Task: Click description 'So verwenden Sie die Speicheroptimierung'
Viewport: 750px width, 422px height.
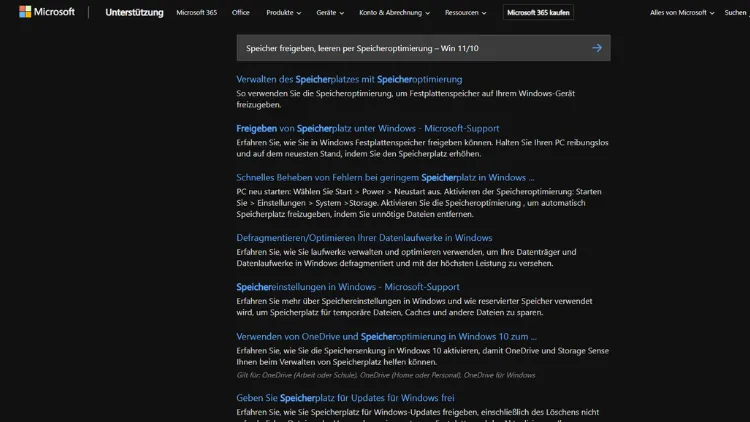Action: point(406,99)
